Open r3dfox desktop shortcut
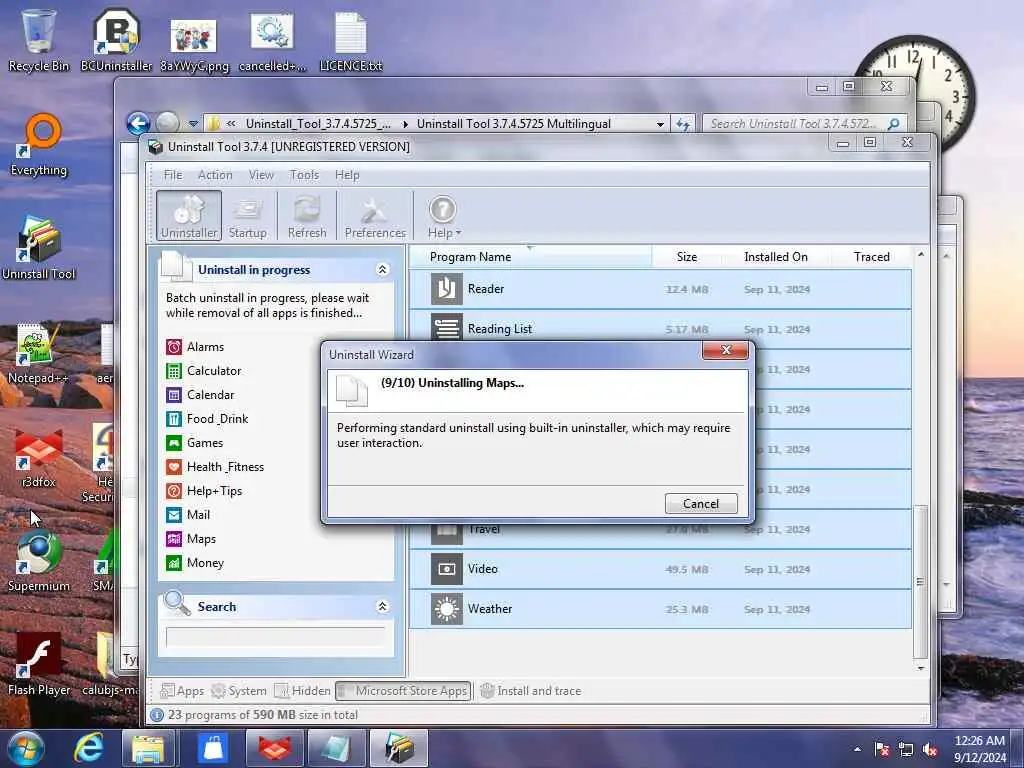The width and height of the screenshot is (1024, 768). (38, 457)
